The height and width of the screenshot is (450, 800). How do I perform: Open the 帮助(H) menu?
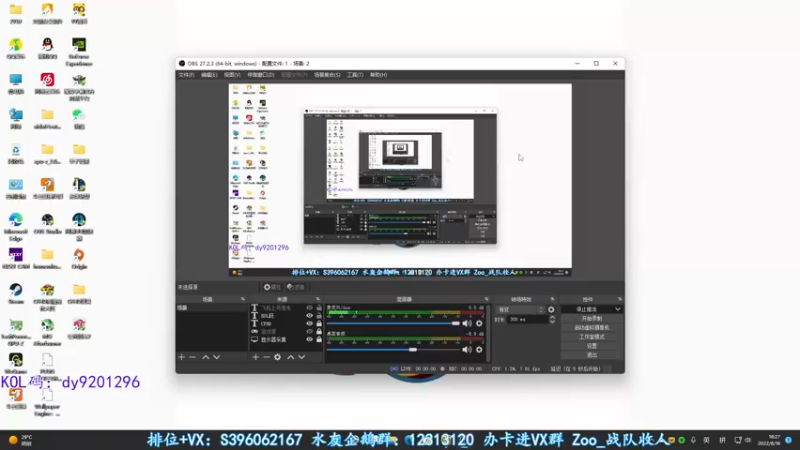tap(378, 75)
